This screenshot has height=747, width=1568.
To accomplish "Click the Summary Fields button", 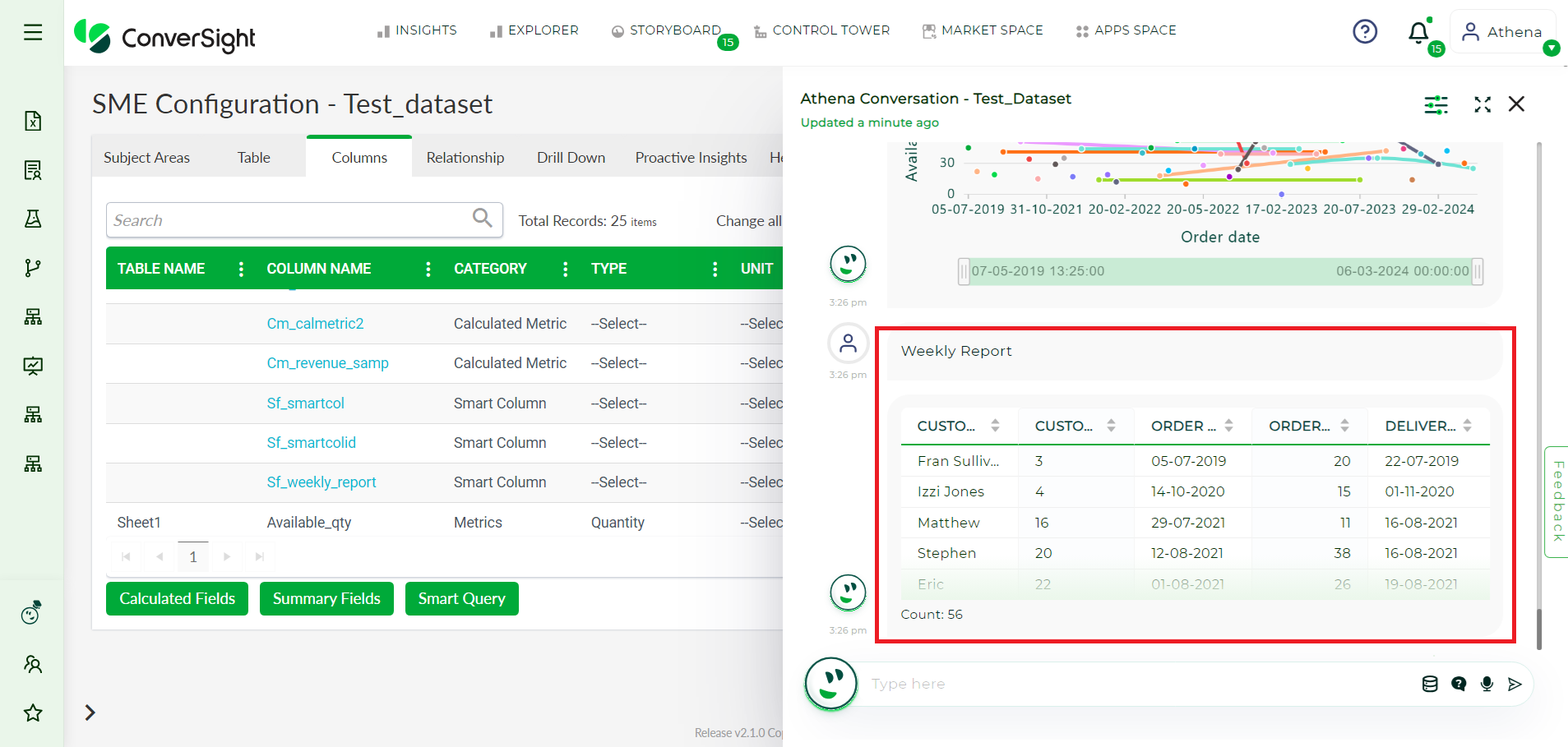I will click(x=326, y=598).
